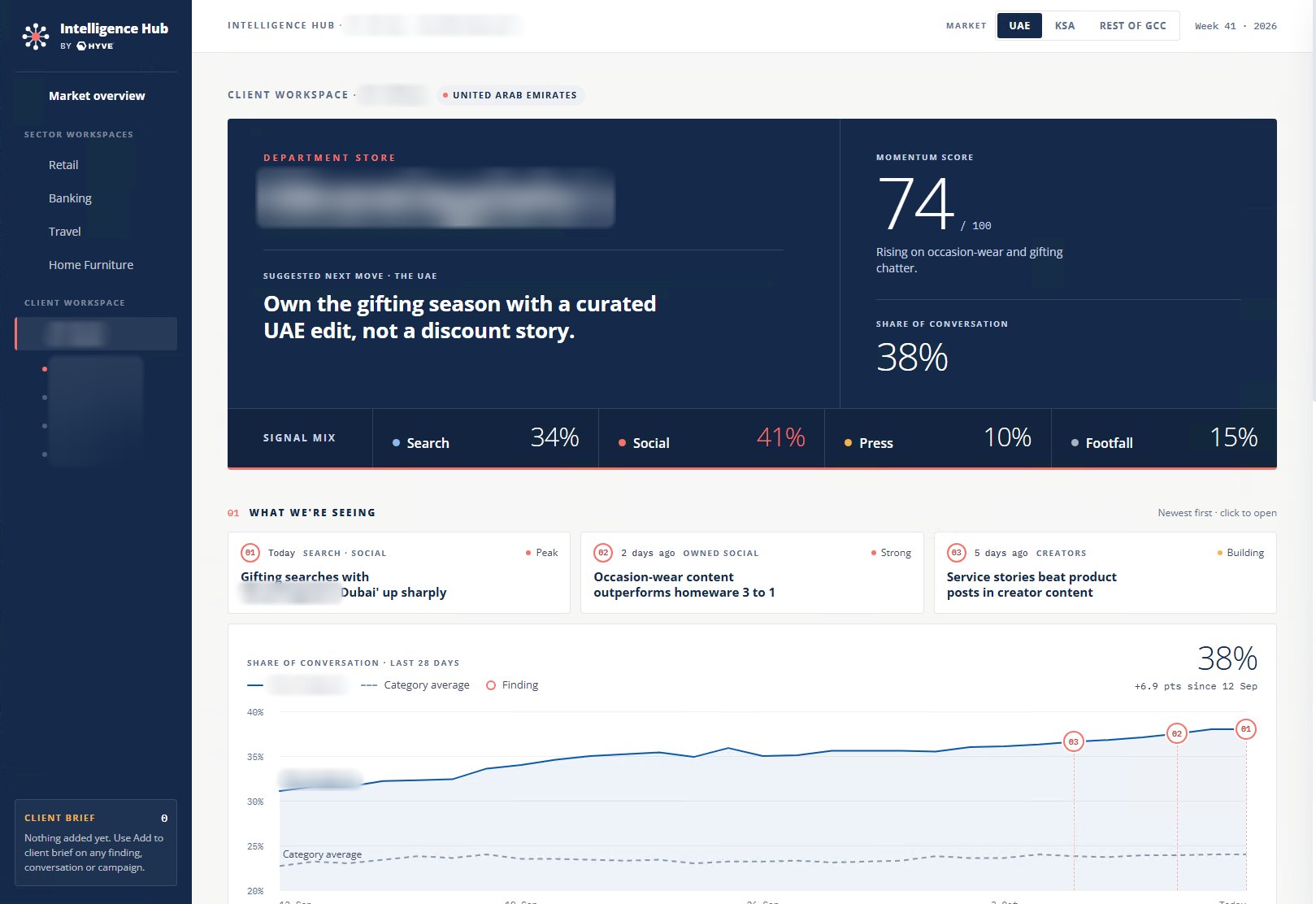Open the Occasion-wear content finding card
This screenshot has width=1316, height=904.
(752, 572)
